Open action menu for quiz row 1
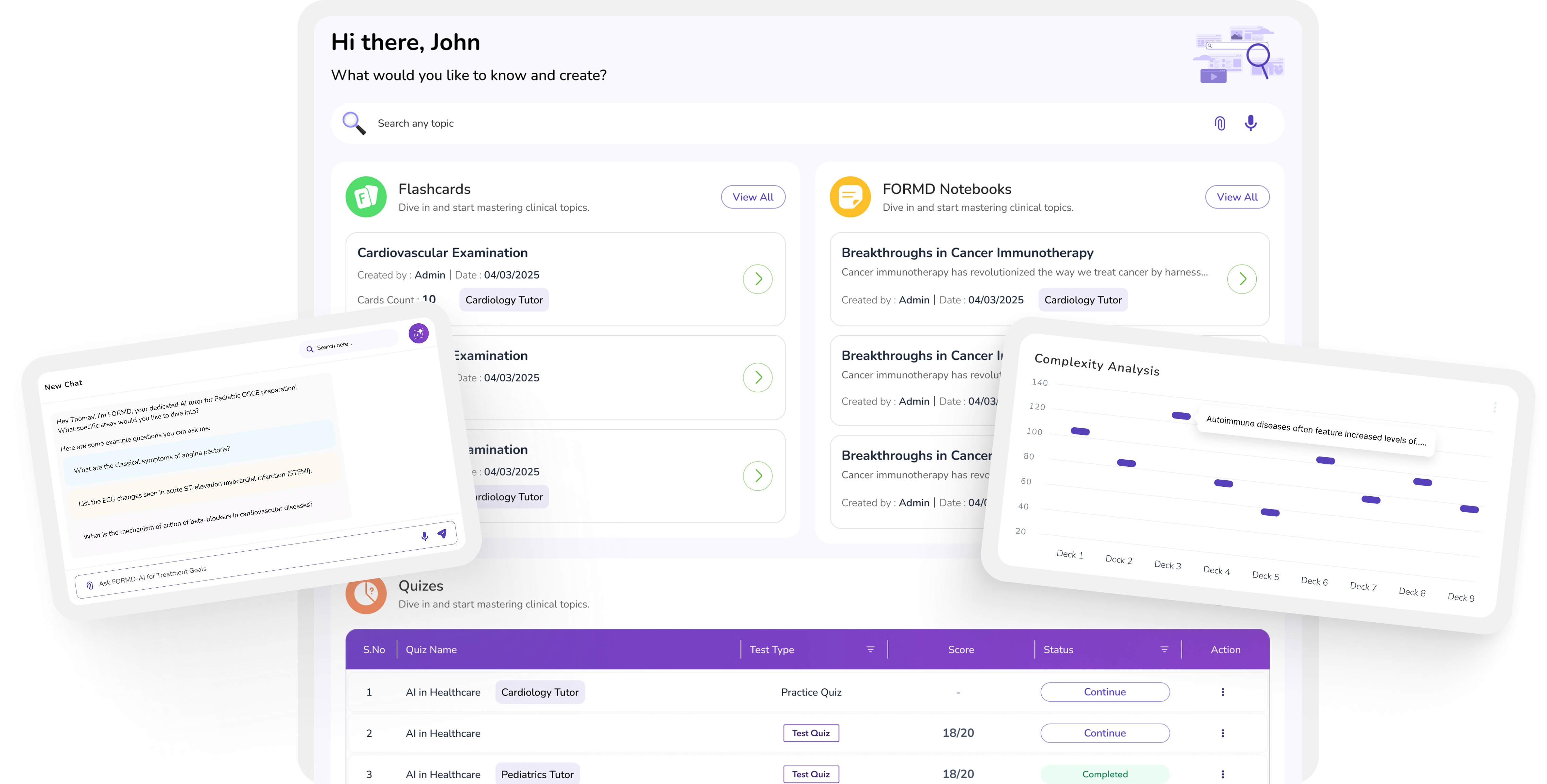Screen dimensions: 1547x784 [1223, 692]
